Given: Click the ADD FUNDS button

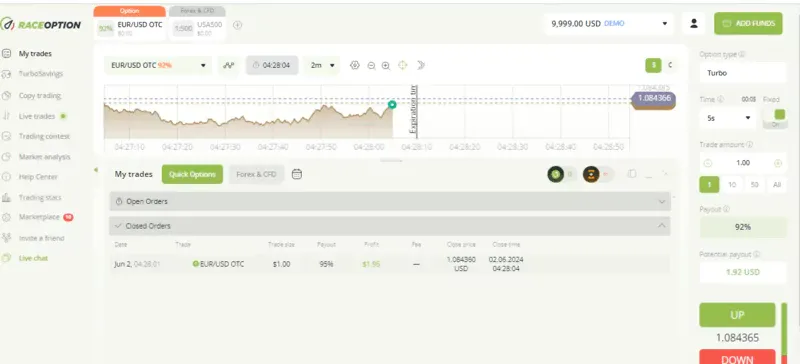Looking at the screenshot, I should point(748,23).
